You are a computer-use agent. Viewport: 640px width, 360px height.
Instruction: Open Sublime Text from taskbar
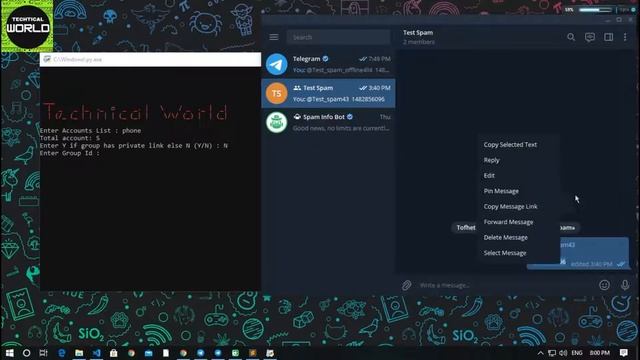[253, 353]
